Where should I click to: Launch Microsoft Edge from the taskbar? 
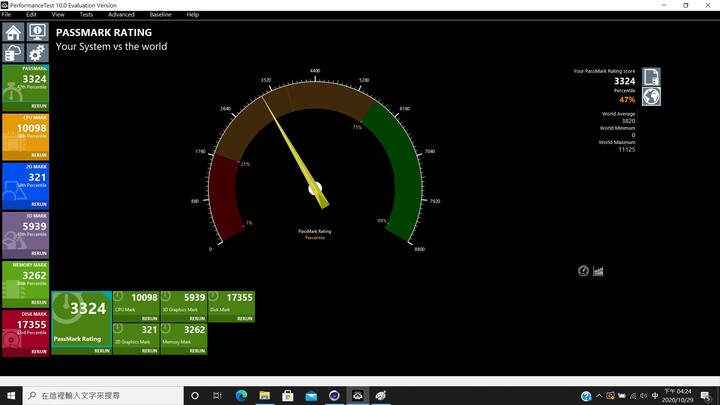pyautogui.click(x=241, y=395)
